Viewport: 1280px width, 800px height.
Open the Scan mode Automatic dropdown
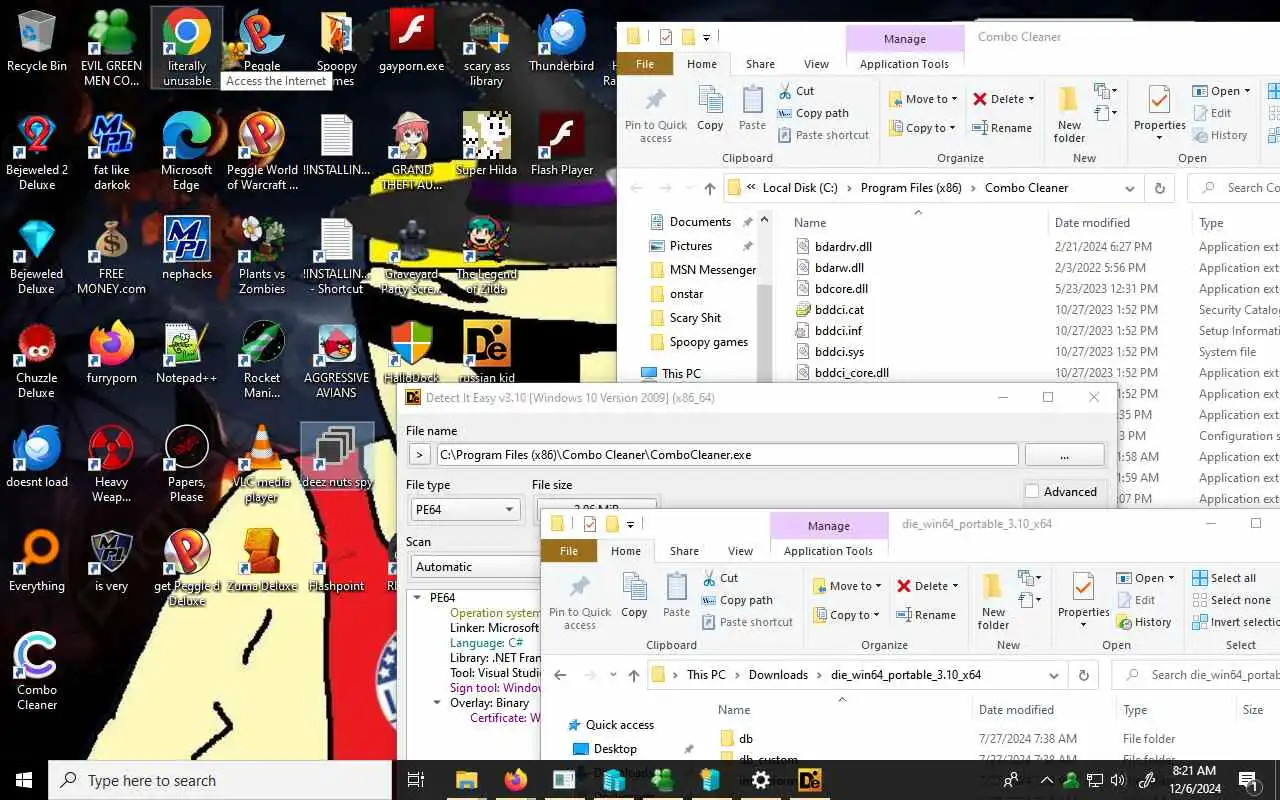[x=475, y=567]
